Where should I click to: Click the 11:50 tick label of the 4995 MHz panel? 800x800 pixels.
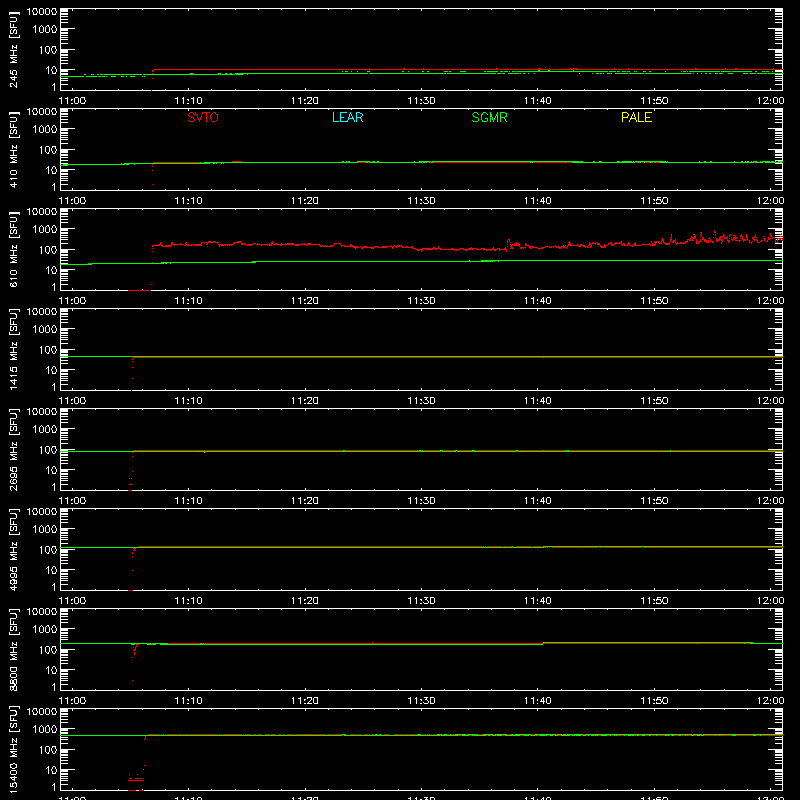pyautogui.click(x=654, y=601)
